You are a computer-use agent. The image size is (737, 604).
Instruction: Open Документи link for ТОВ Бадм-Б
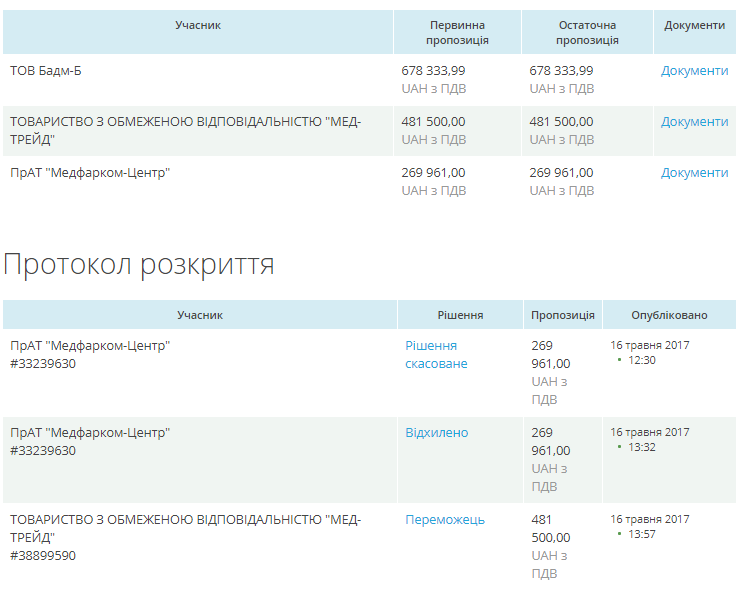(x=694, y=71)
